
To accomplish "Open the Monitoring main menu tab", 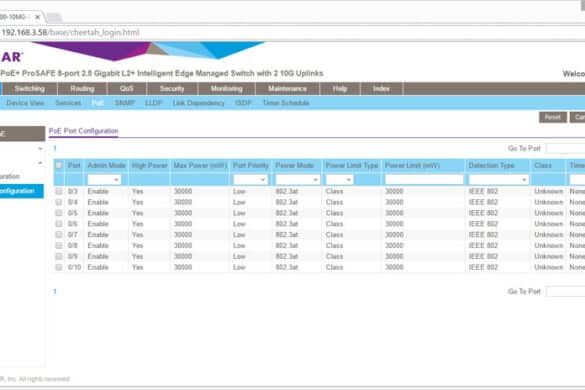I will pyautogui.click(x=226, y=89).
